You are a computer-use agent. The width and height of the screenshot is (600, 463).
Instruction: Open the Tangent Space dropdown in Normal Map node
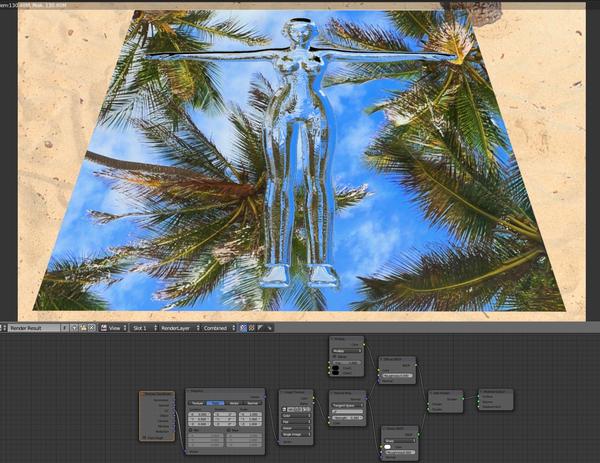click(347, 405)
